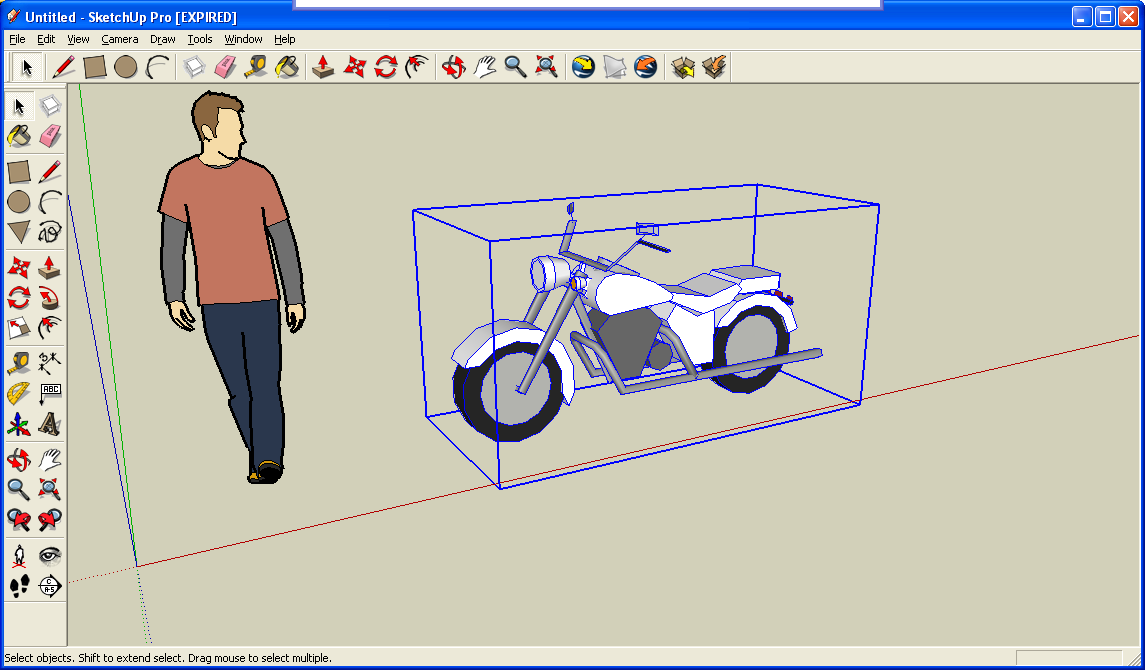This screenshot has width=1145, height=670.
Task: Click the Move tool in the top toolbar
Action: tap(354, 67)
